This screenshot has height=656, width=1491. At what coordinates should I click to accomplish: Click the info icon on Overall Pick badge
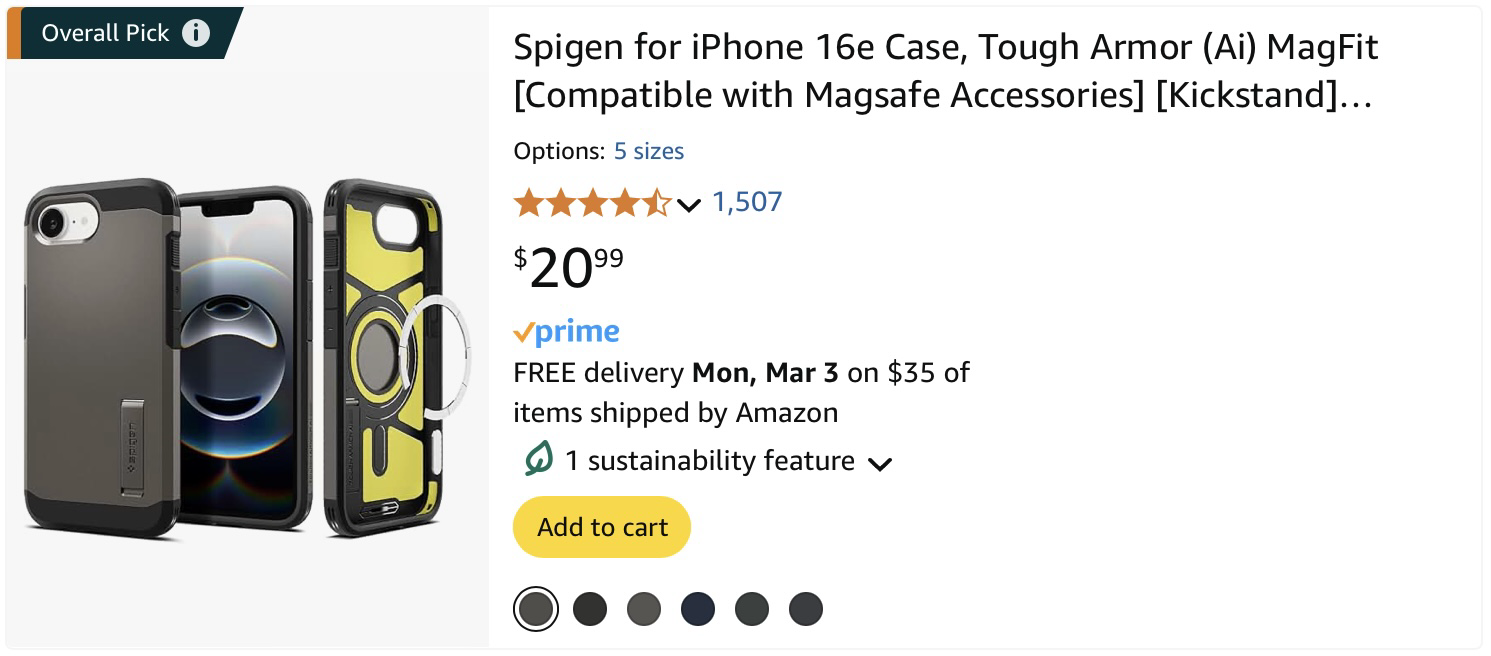point(196,32)
